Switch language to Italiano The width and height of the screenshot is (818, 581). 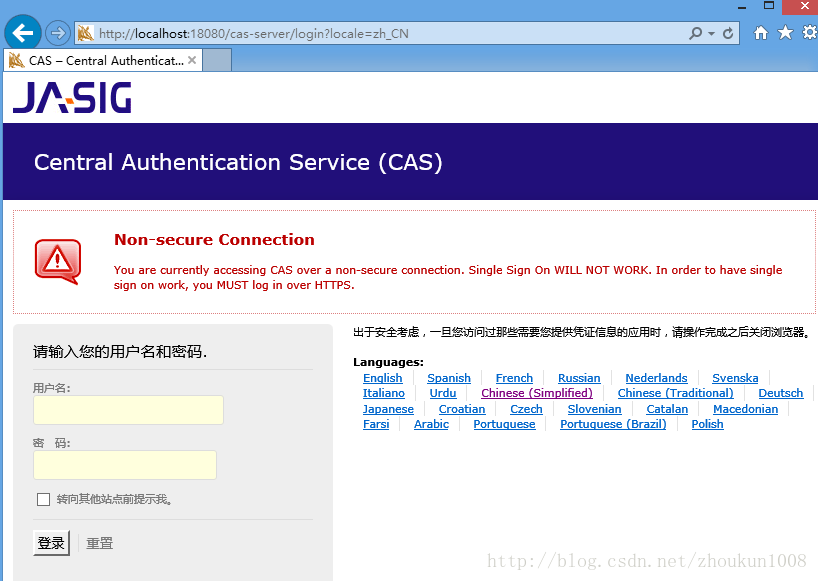pyautogui.click(x=383, y=393)
